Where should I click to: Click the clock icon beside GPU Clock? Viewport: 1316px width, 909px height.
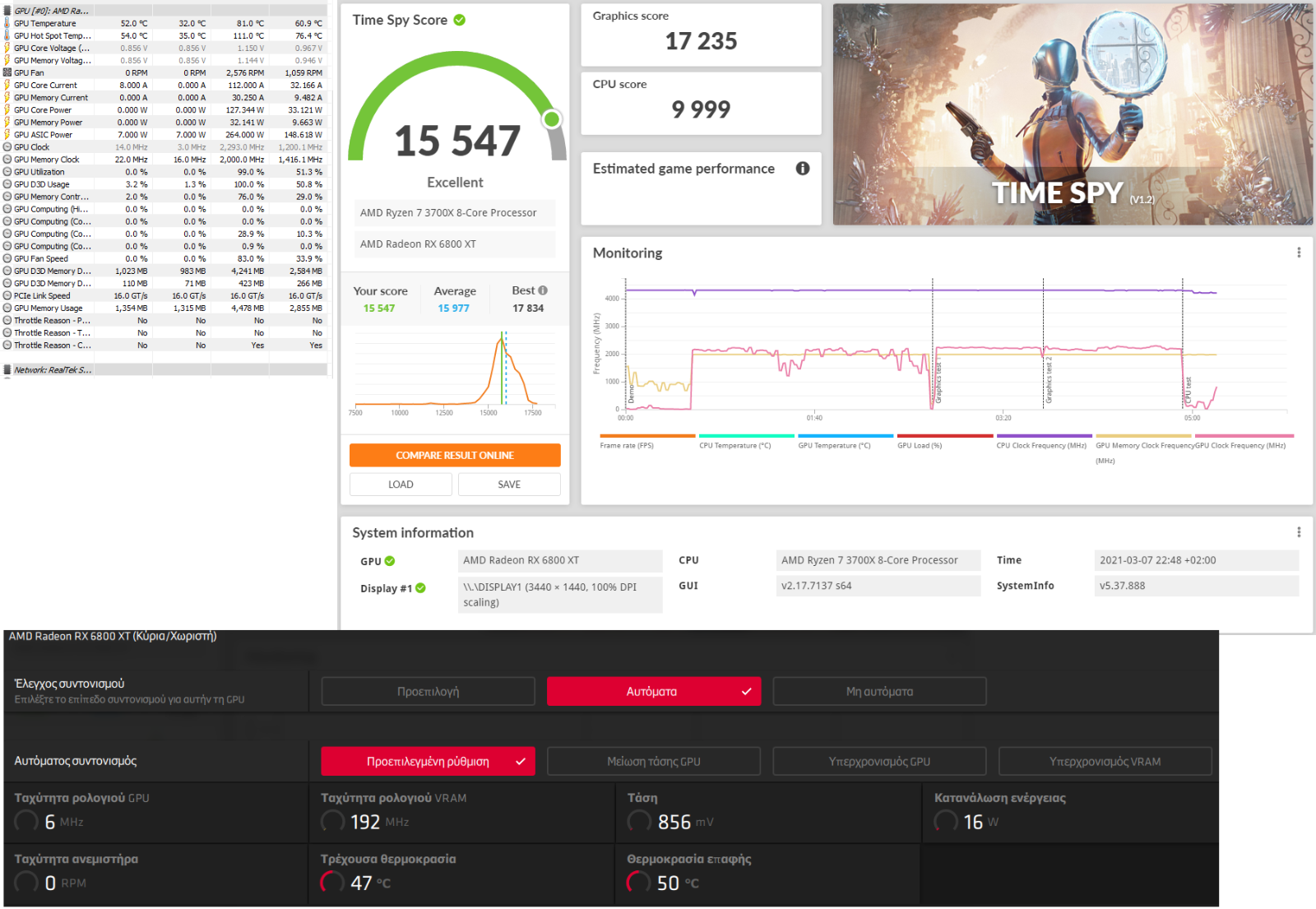(x=7, y=147)
